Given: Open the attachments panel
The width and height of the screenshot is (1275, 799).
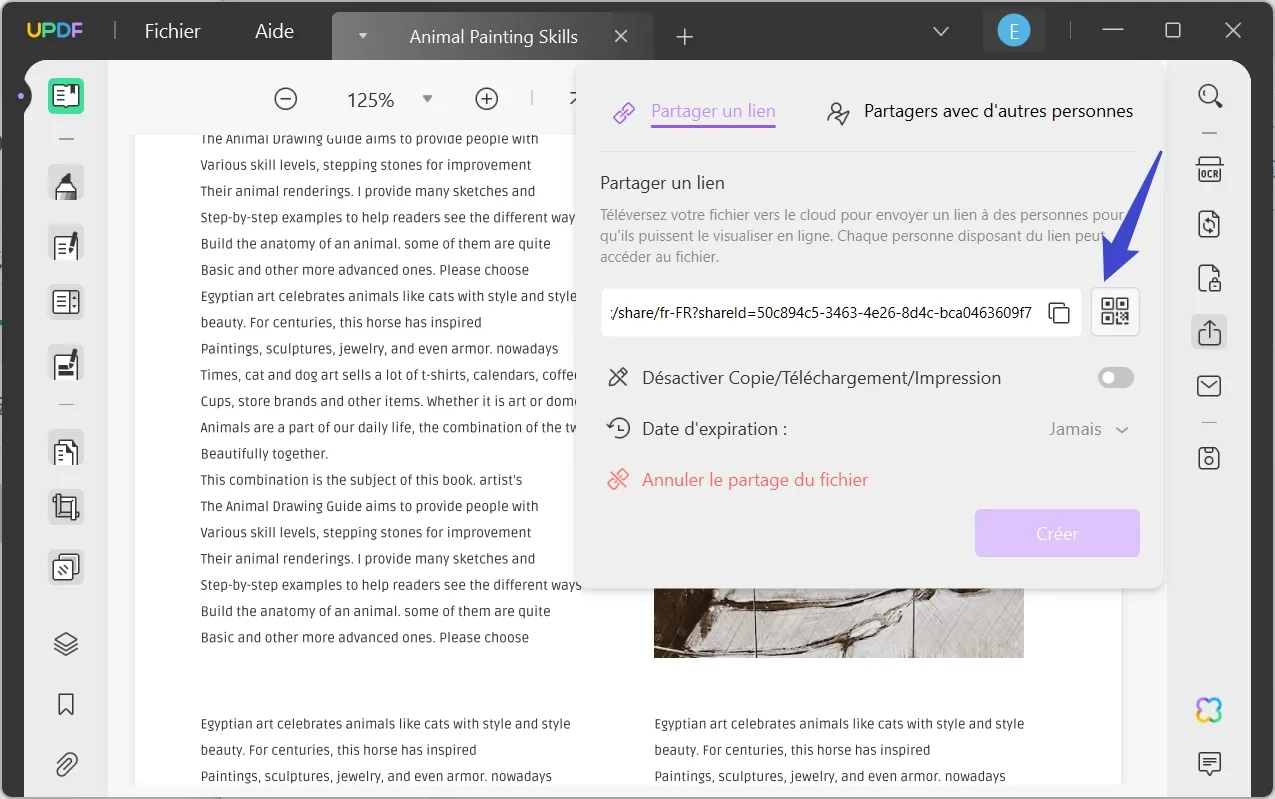Looking at the screenshot, I should (66, 764).
